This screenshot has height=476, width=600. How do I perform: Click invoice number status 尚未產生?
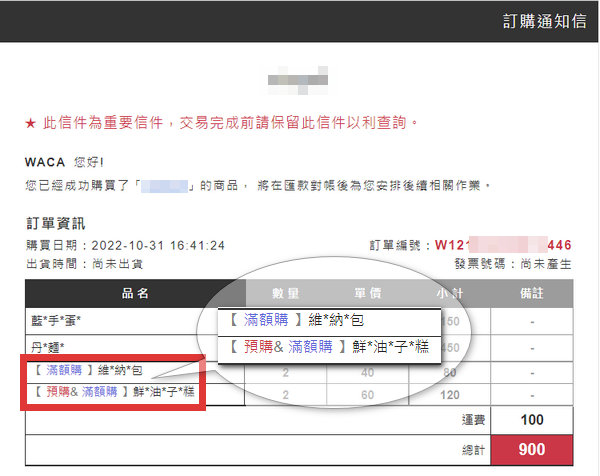click(546, 264)
